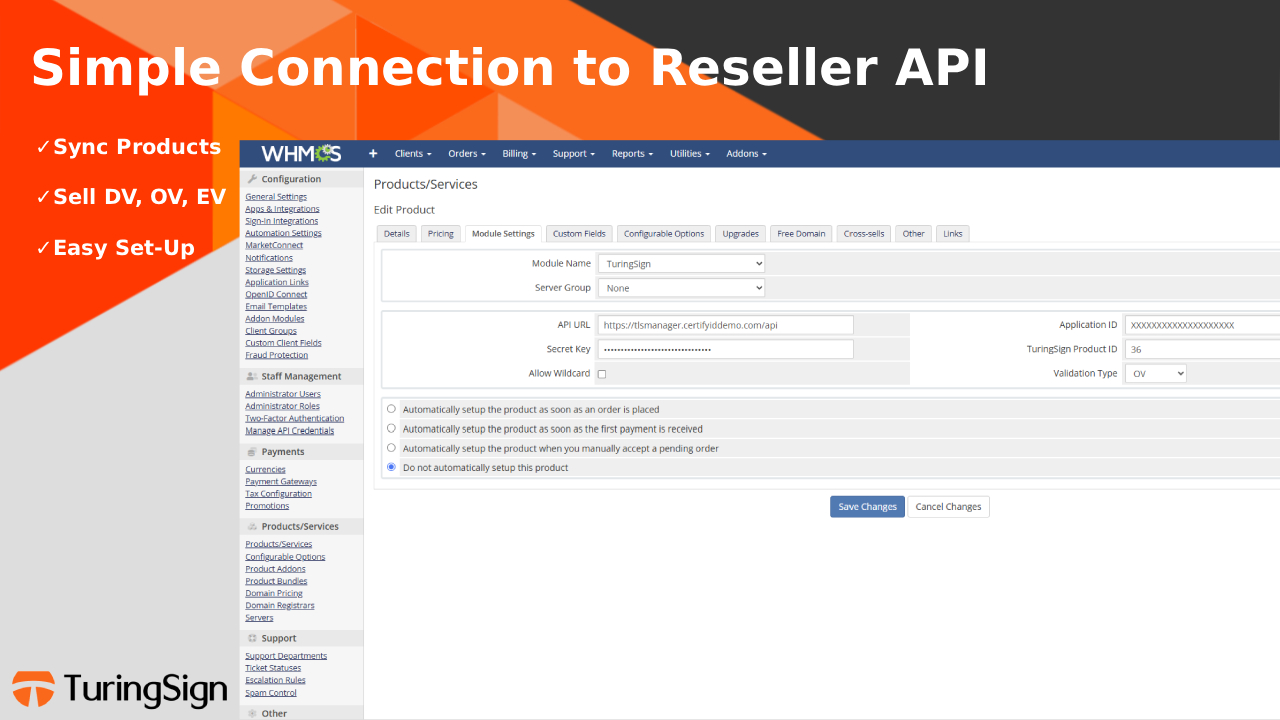Open the MarketConnect link

274,245
